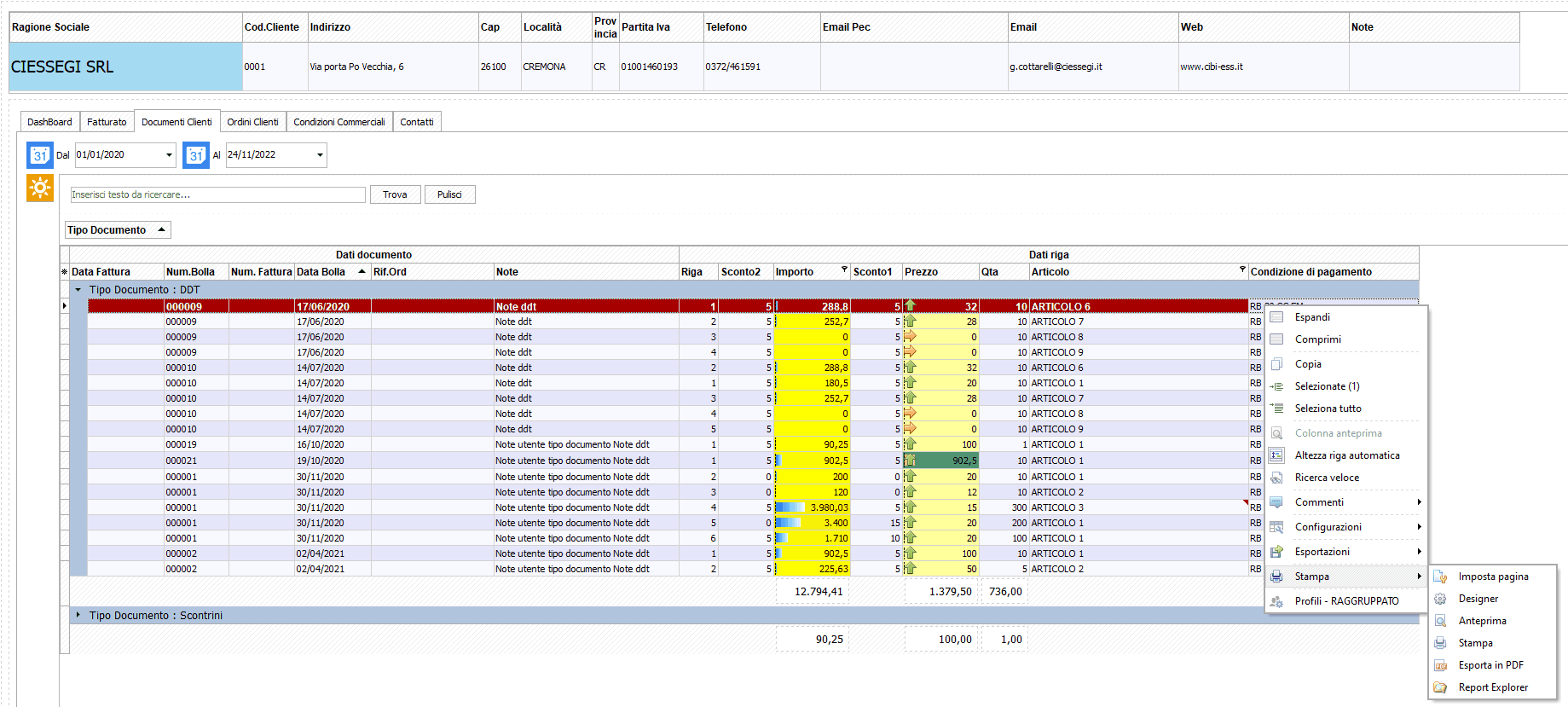The height and width of the screenshot is (707, 1568).
Task: Switch to the Contatti tab
Action: click(417, 122)
